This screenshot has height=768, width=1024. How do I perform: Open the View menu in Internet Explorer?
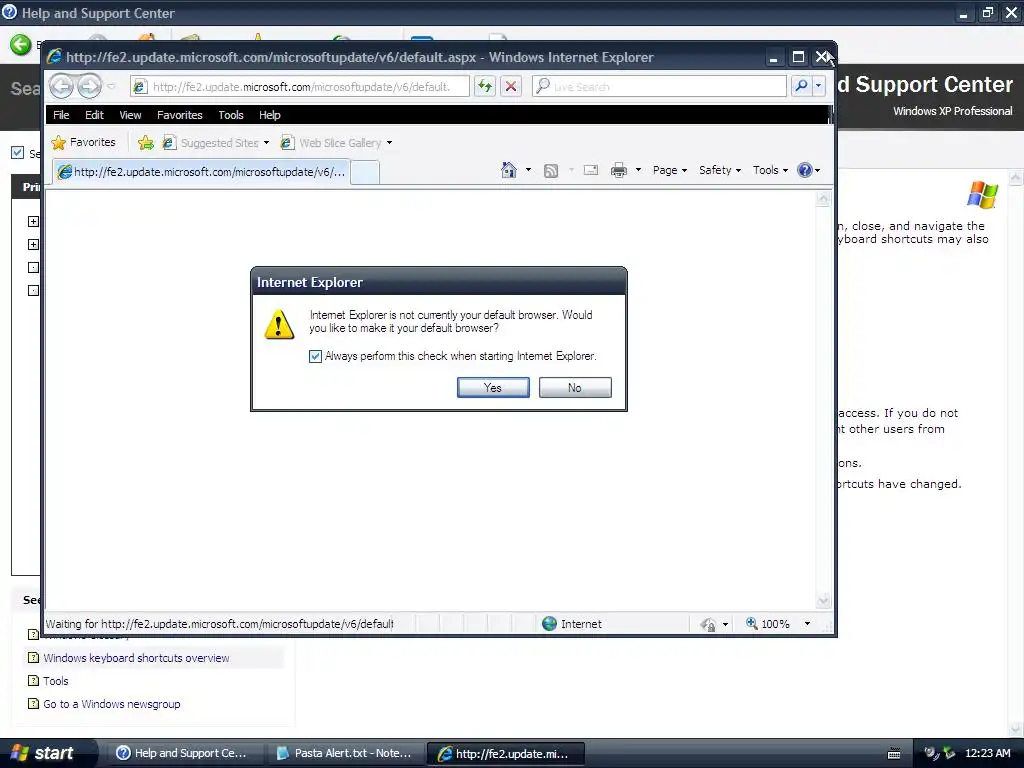pyautogui.click(x=130, y=115)
